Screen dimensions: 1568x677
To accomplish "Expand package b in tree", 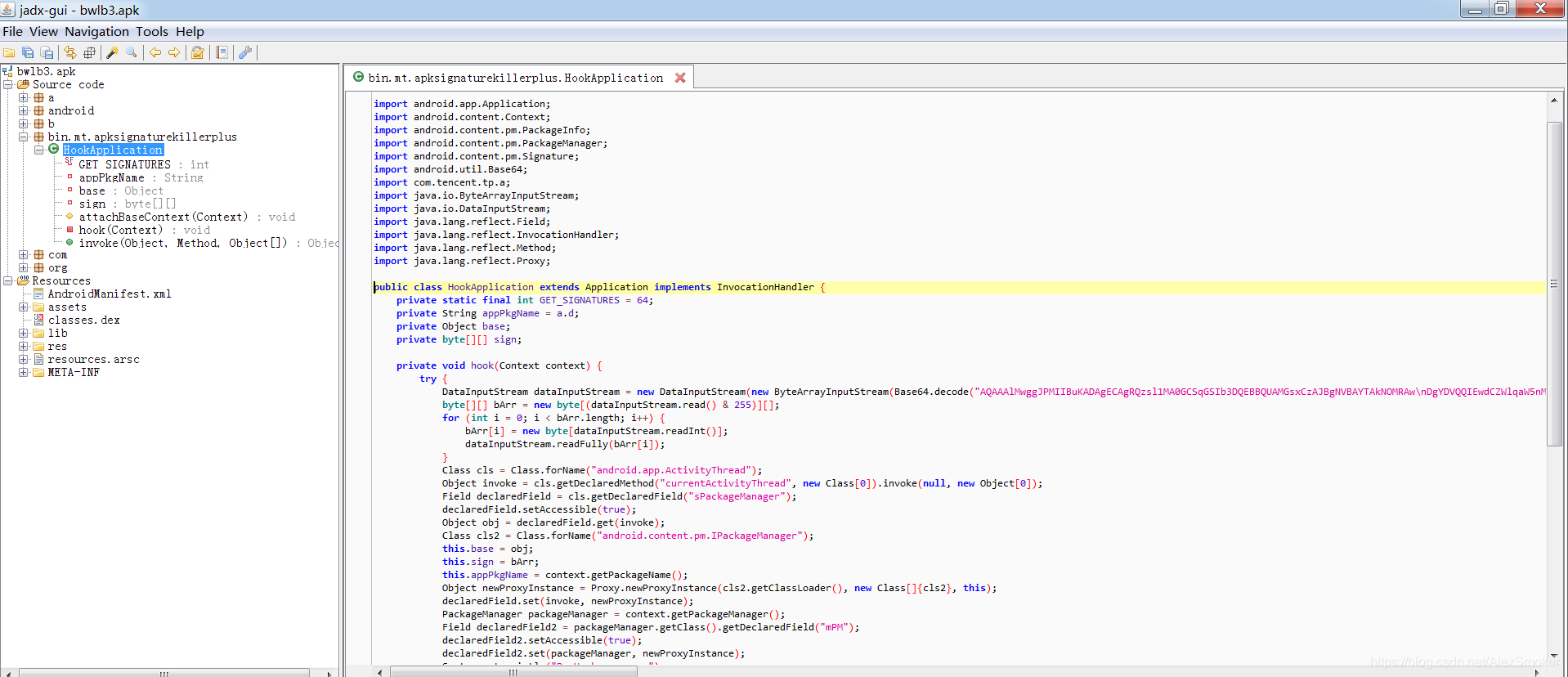I will 24,123.
